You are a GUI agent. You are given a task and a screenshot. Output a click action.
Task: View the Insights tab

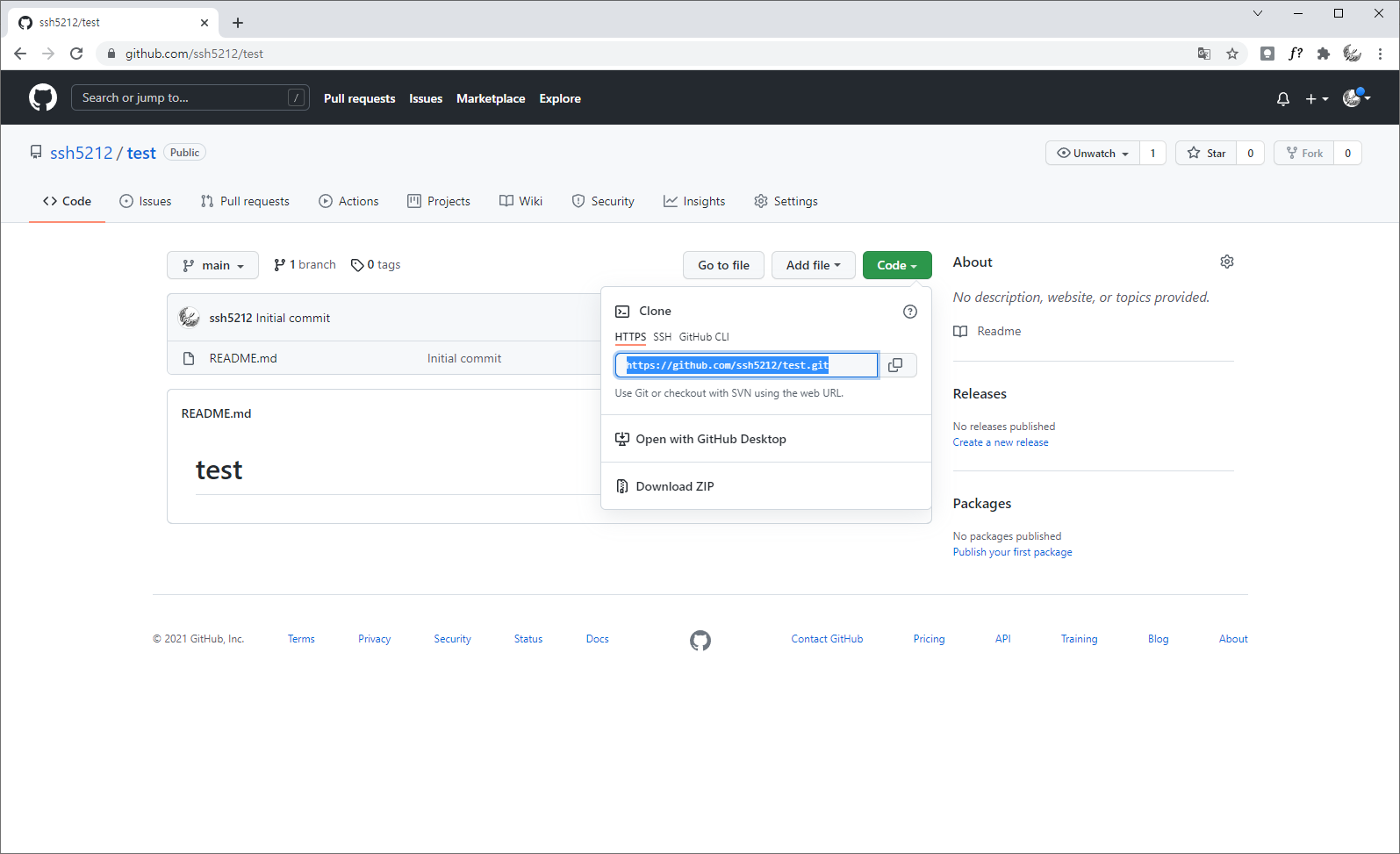(694, 201)
